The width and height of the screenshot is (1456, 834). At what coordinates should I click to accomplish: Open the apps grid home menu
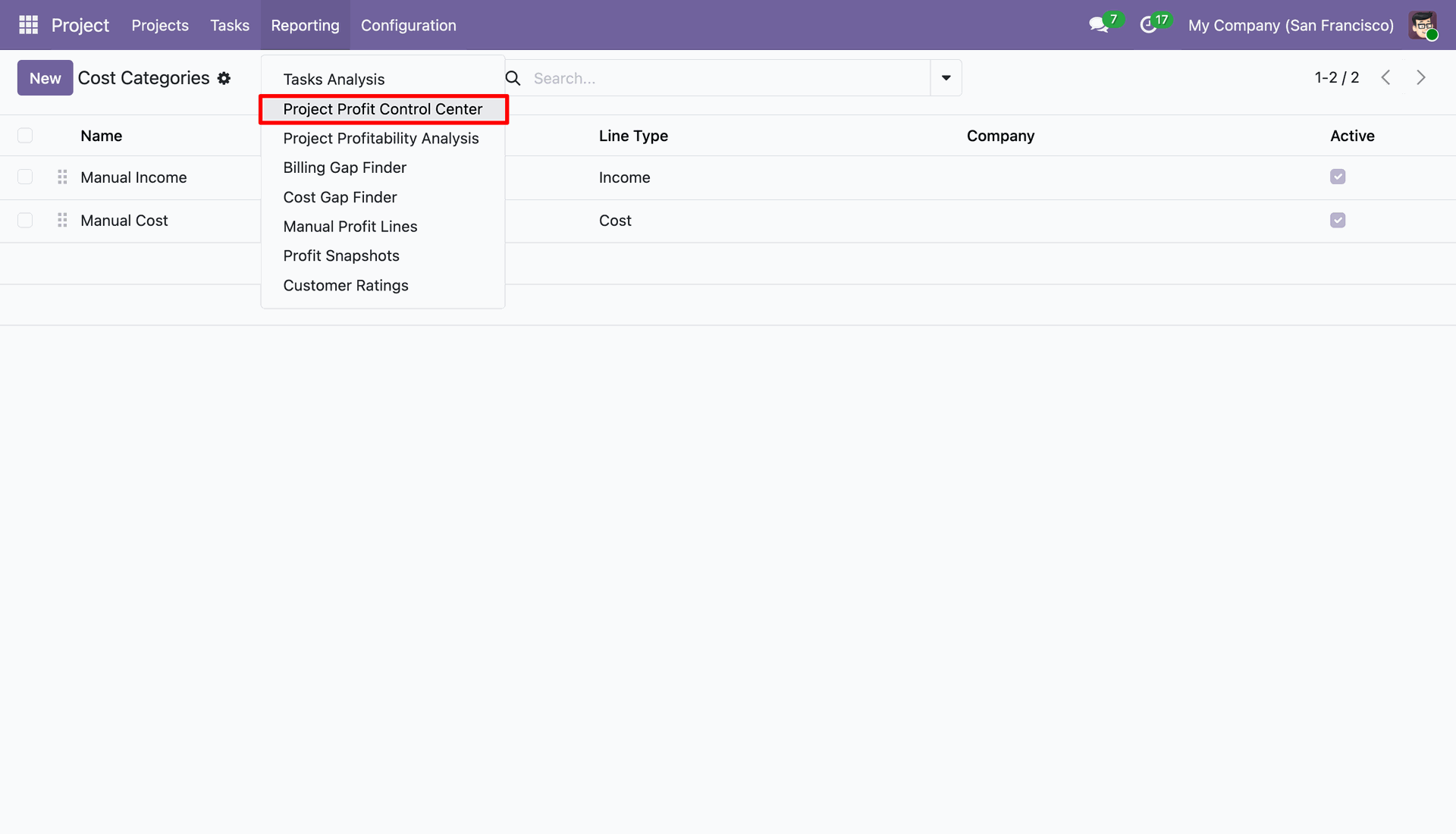point(28,25)
